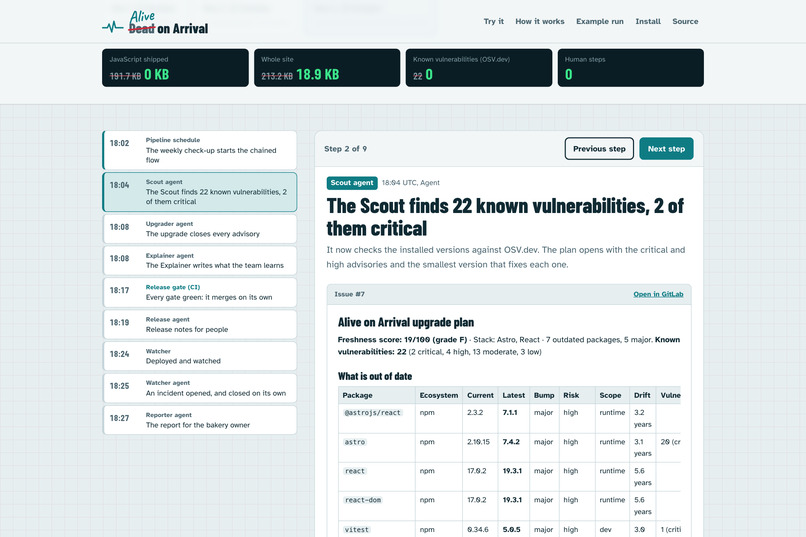Image resolution: width=806 pixels, height=537 pixels.
Task: Click the JavaScript shipped 0 KB card
Action: click(175, 68)
